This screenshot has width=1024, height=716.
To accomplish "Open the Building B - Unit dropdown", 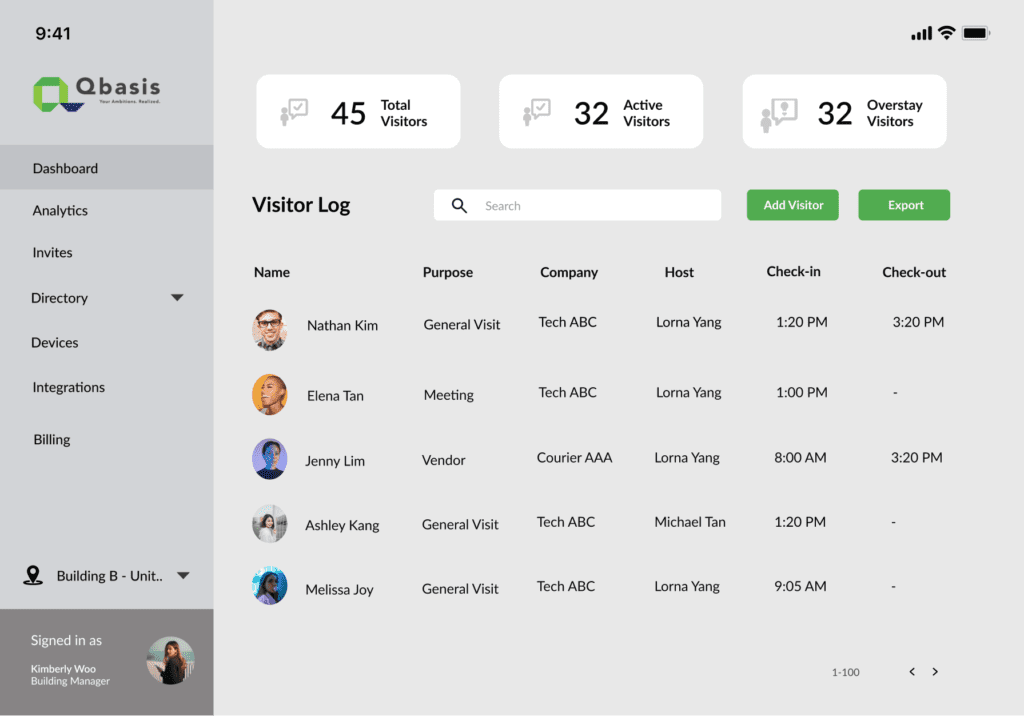I will point(183,576).
